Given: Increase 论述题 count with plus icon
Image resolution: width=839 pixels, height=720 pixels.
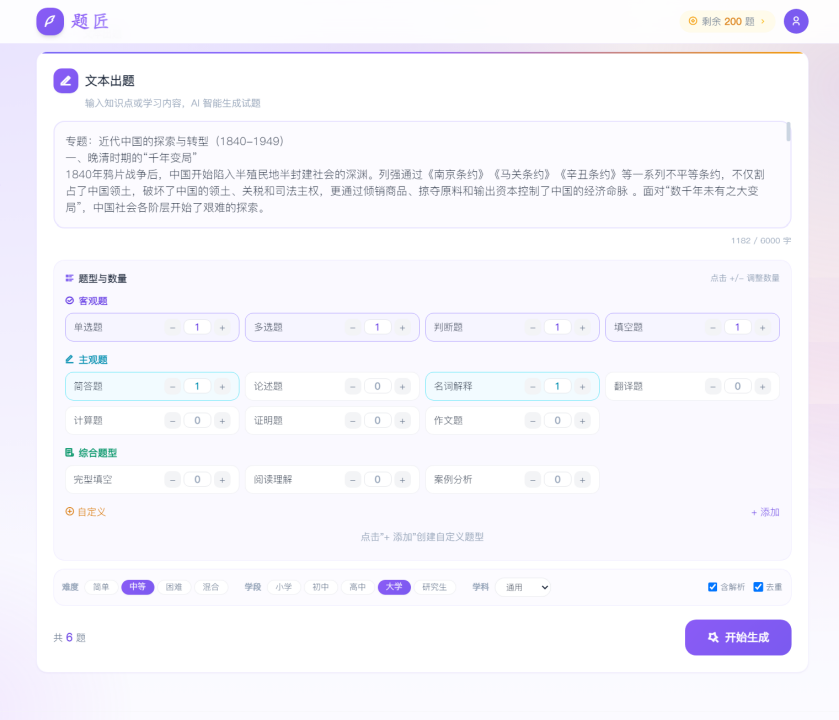Looking at the screenshot, I should 402,387.
